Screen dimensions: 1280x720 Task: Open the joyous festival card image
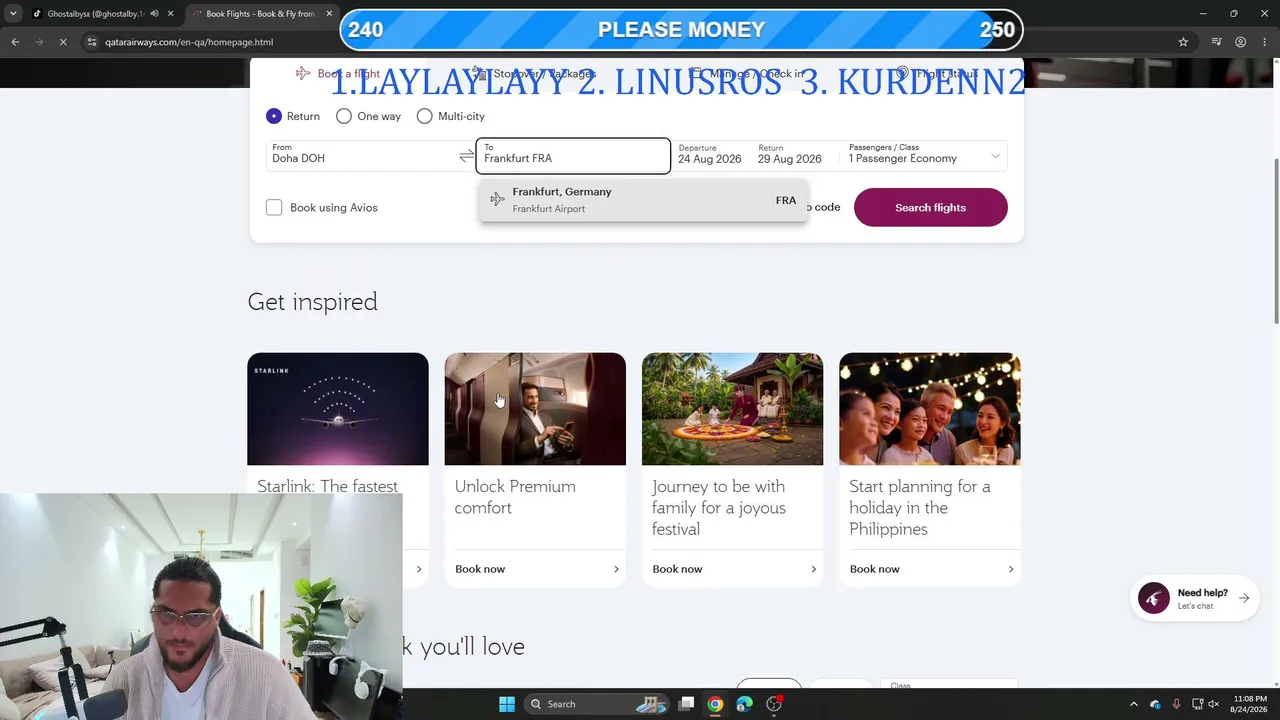pos(732,409)
